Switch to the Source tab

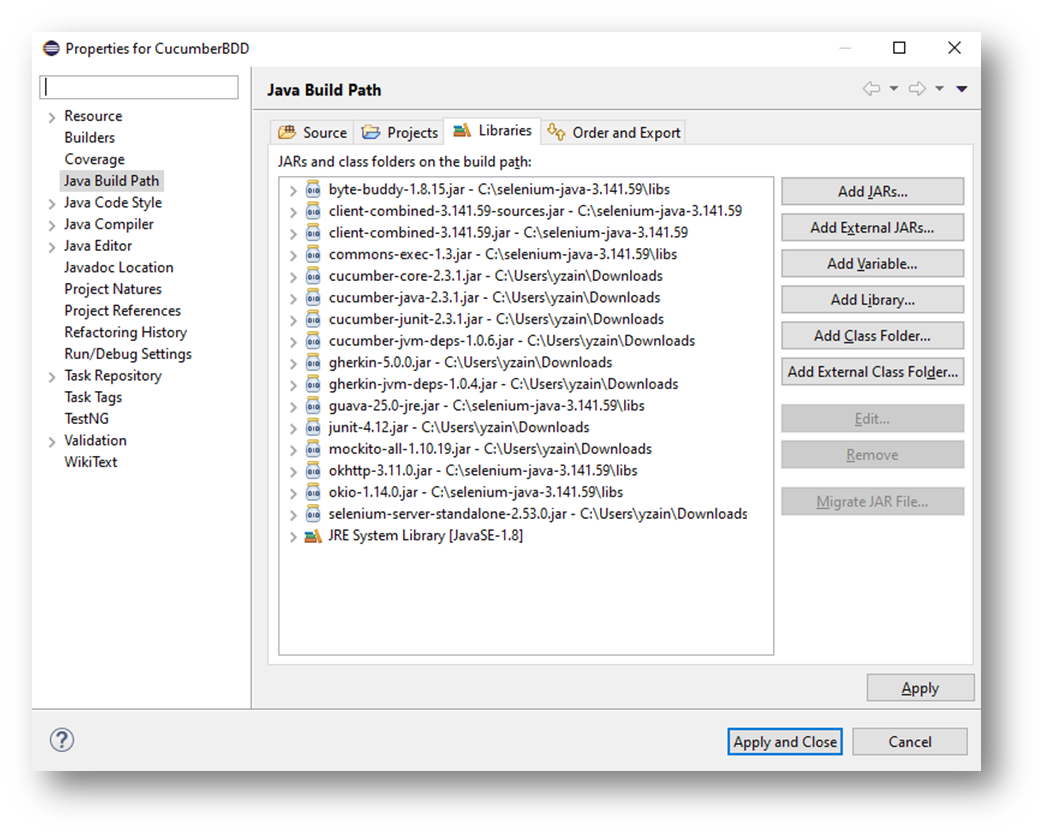[x=312, y=132]
